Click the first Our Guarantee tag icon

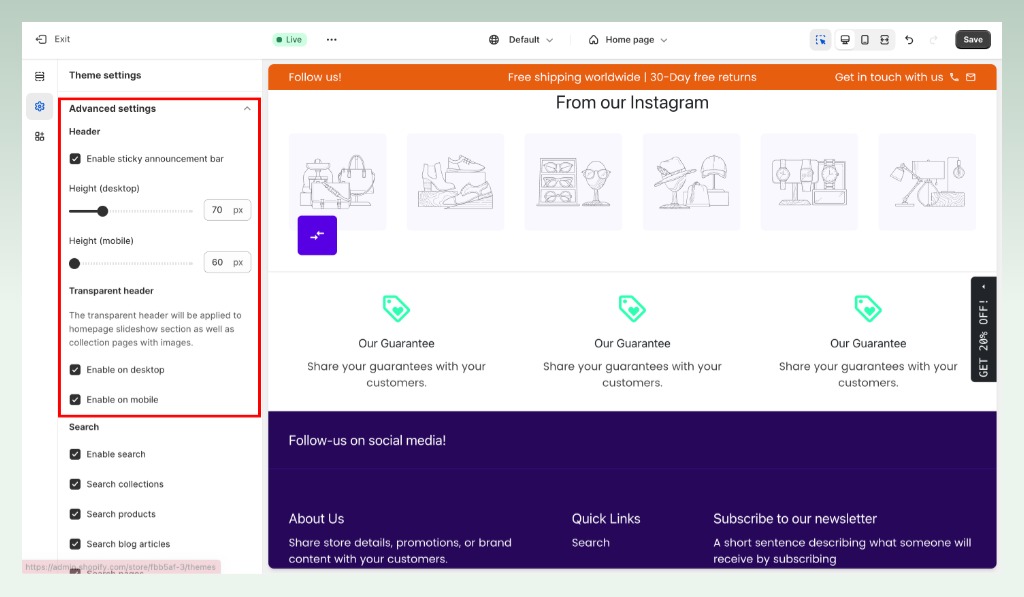point(396,308)
